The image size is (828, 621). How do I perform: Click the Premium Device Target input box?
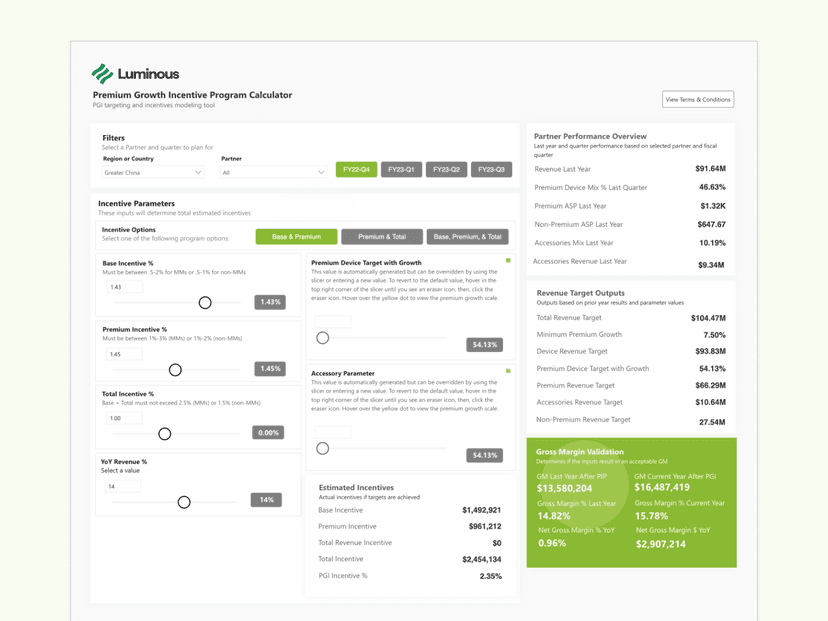[x=332, y=322]
